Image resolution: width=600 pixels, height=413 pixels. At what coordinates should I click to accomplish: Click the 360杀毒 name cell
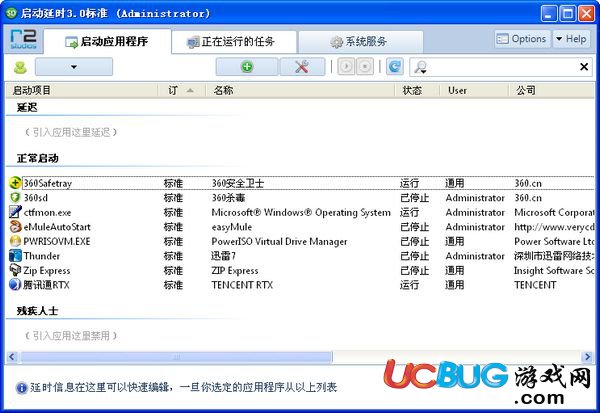click(x=228, y=198)
